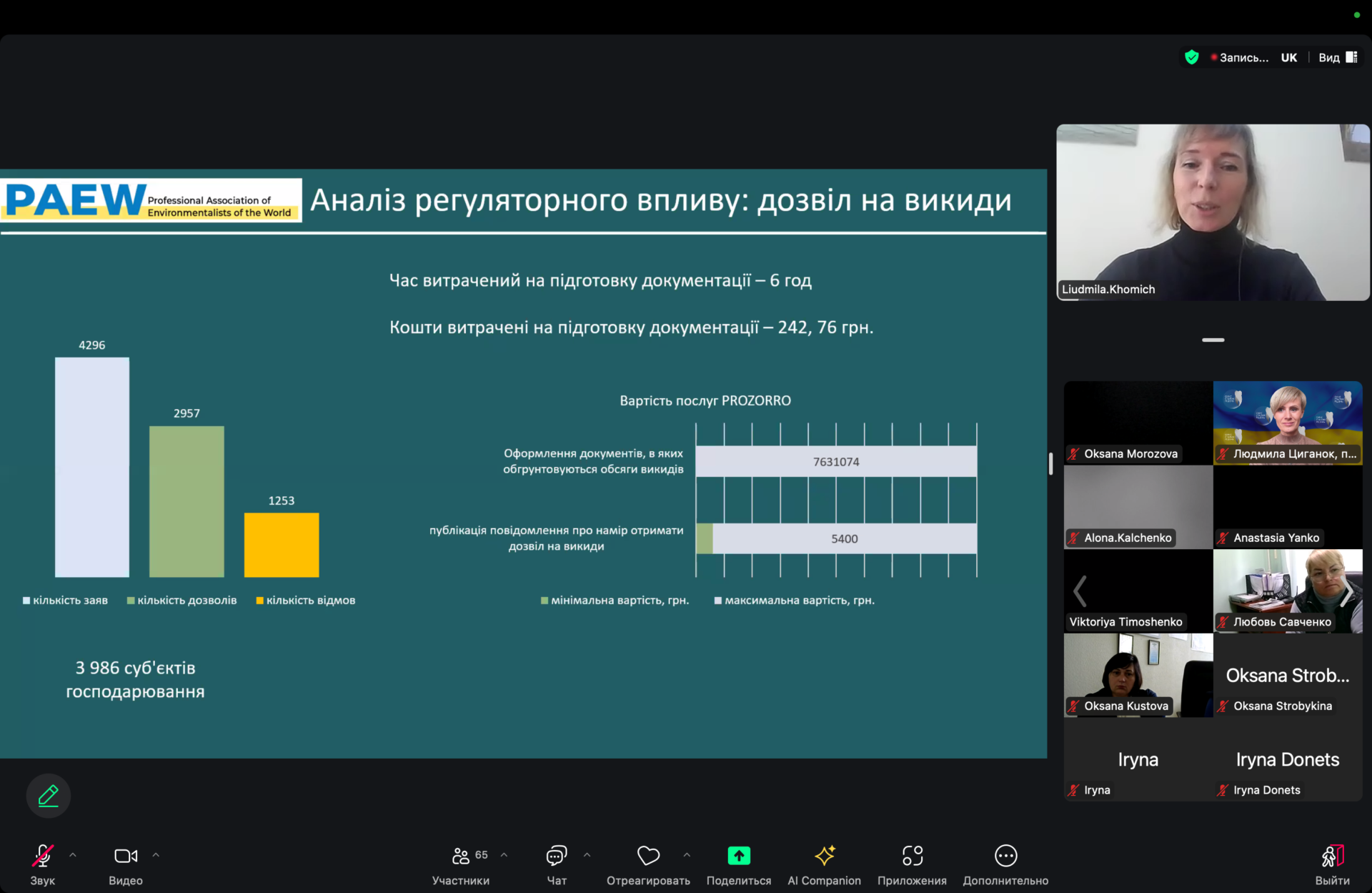Go to next page of participant gallery
The width and height of the screenshot is (1372, 893).
tap(1346, 591)
